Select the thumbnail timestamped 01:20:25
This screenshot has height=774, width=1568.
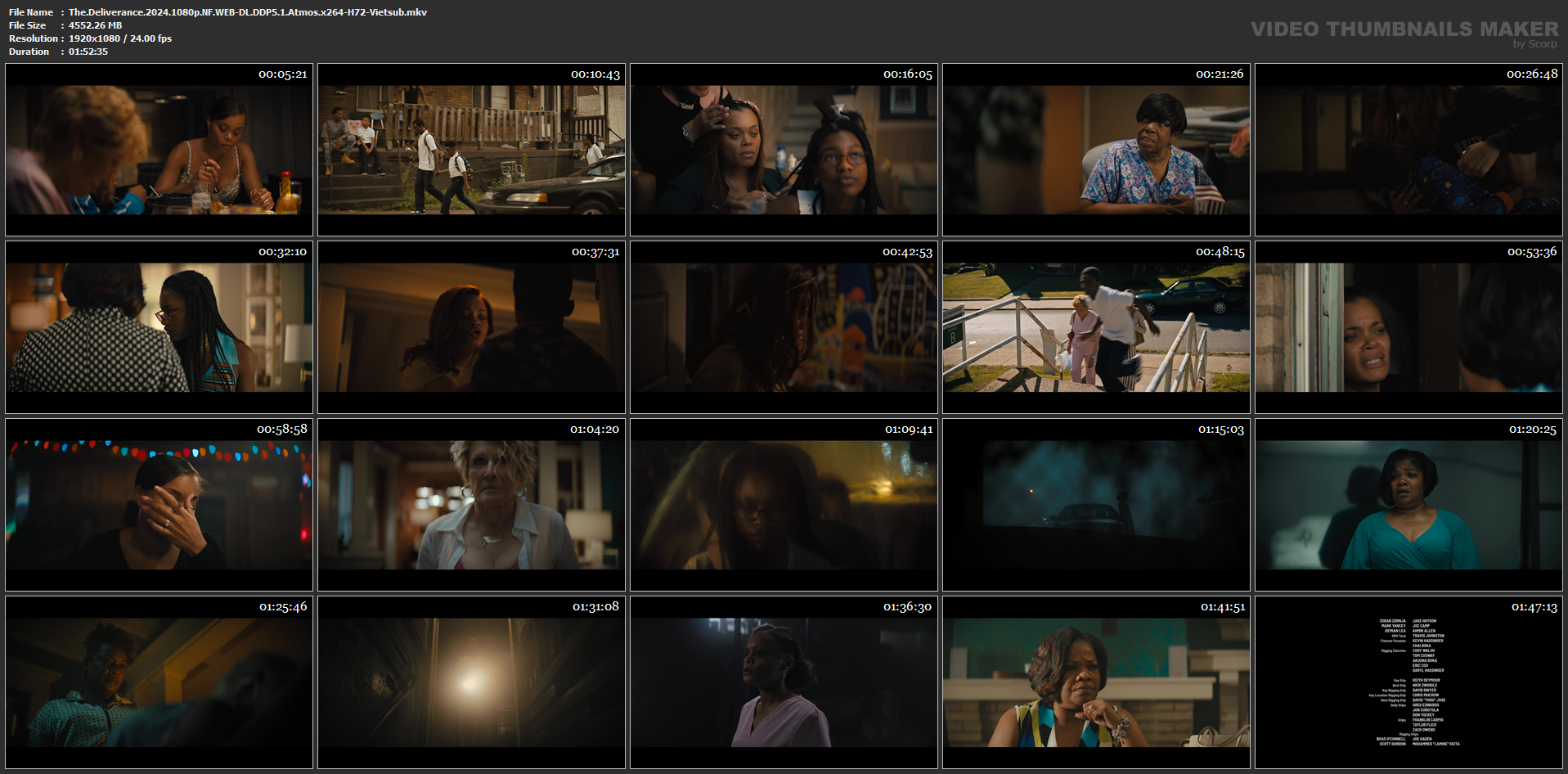point(1409,505)
